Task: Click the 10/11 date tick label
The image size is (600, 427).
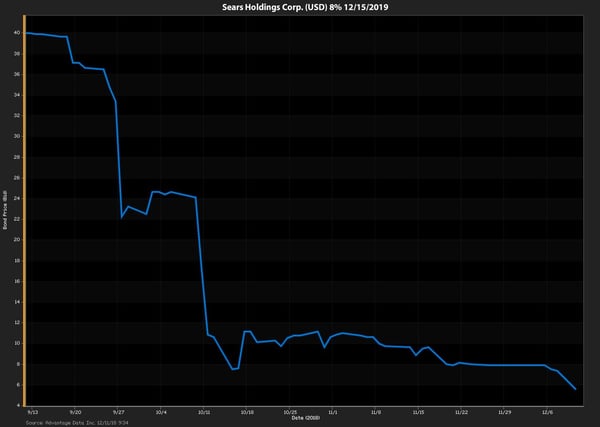Action: pyautogui.click(x=204, y=412)
